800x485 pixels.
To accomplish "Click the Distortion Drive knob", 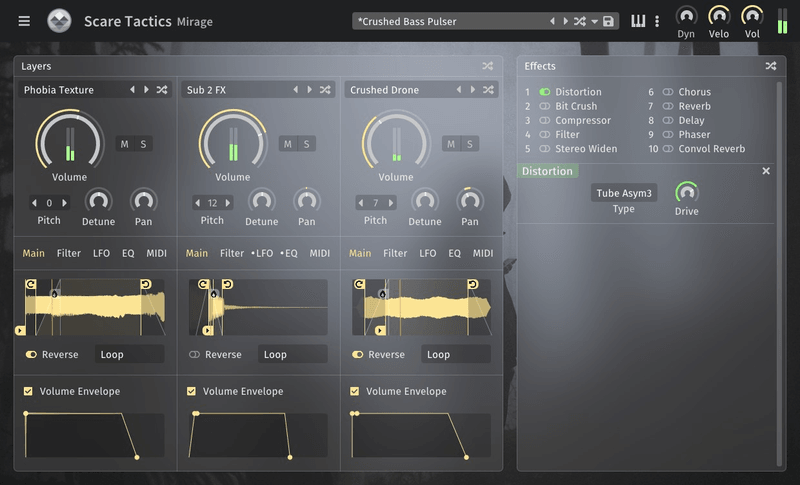I will pos(686,191).
